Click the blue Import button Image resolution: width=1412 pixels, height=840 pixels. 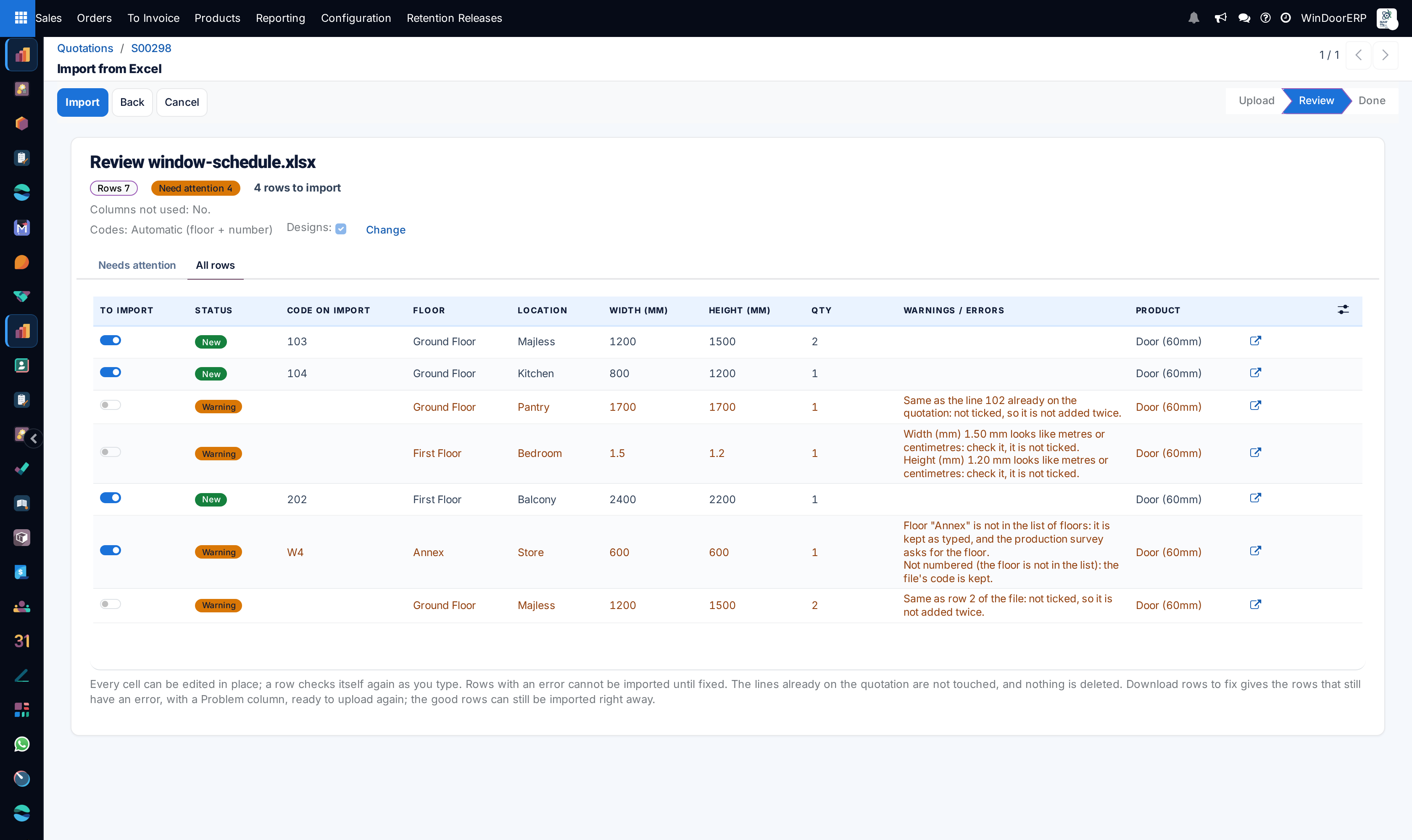(82, 102)
